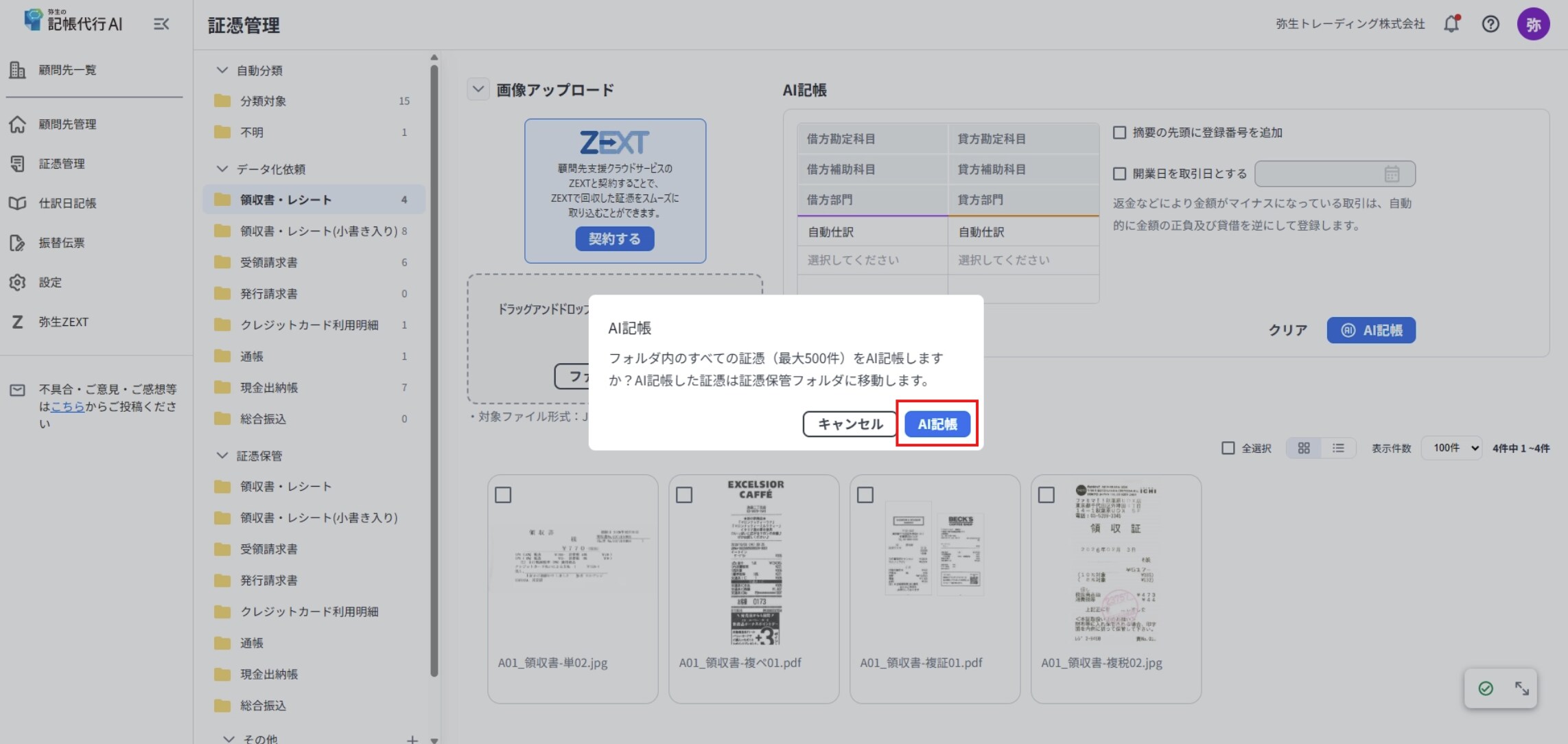The image size is (1568, 744).
Task: Click the クリア button
Action: click(x=1287, y=330)
